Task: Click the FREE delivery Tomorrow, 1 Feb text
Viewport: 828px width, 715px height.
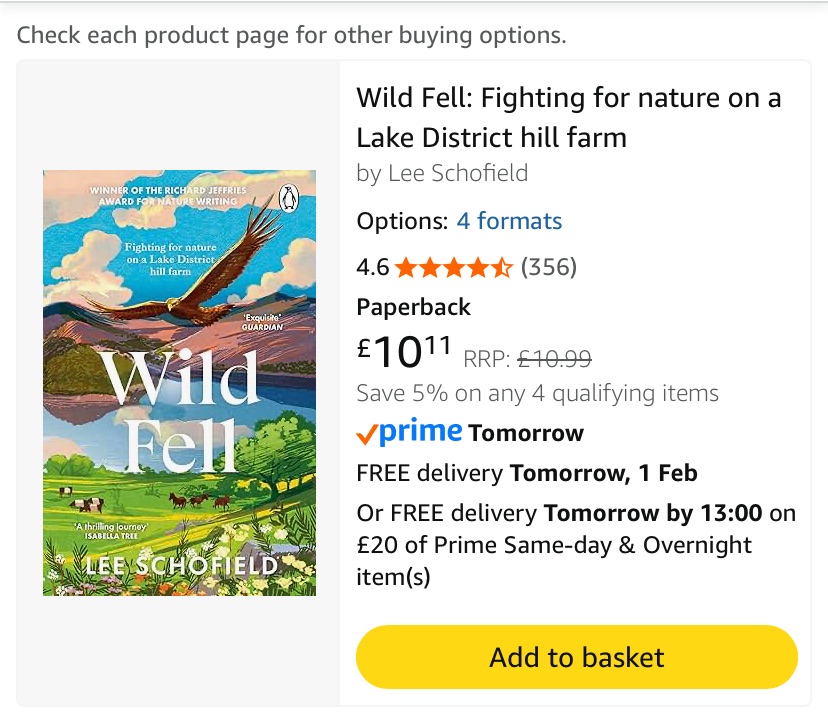Action: click(530, 473)
